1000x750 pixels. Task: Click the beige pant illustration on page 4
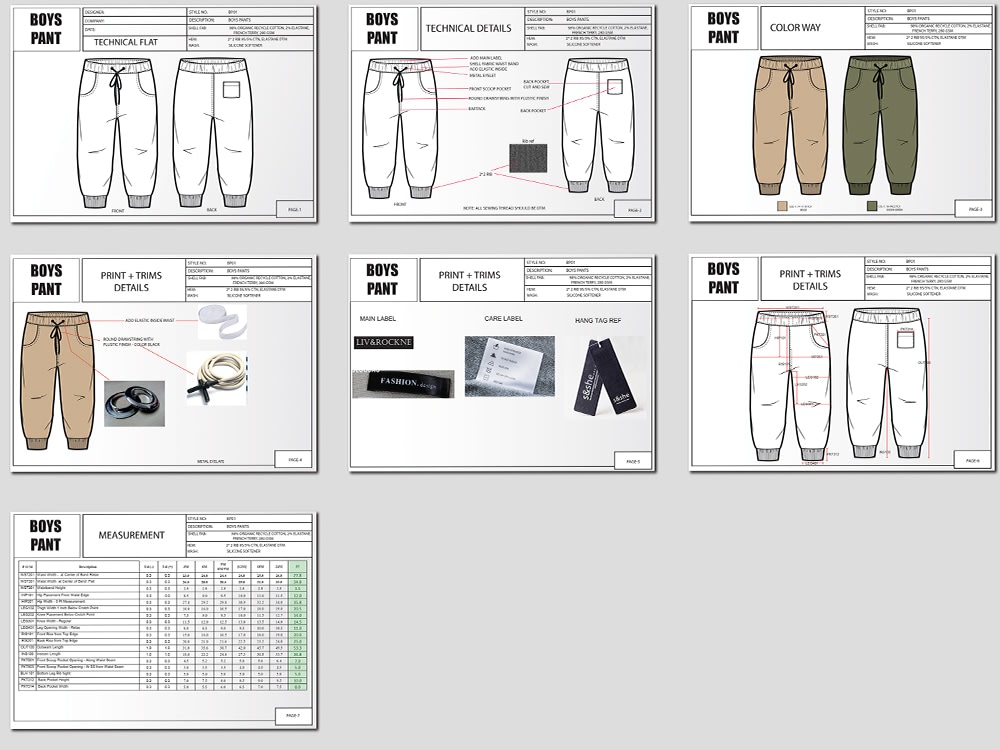56,380
